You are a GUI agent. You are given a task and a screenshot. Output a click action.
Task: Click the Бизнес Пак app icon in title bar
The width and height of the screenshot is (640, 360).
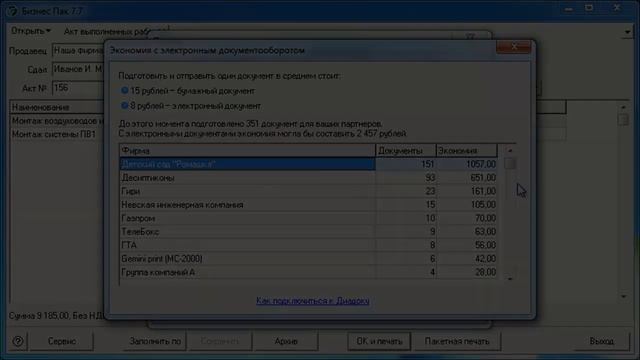(12, 11)
